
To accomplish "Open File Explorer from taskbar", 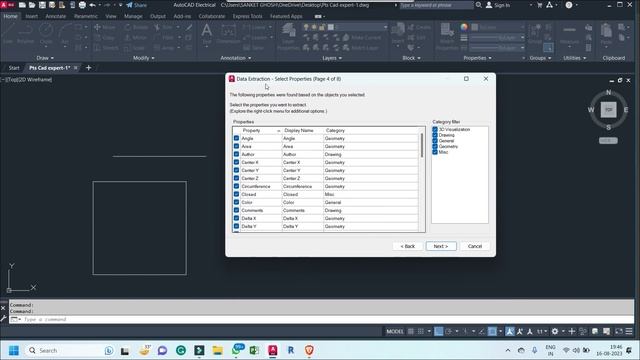I will click(218, 350).
